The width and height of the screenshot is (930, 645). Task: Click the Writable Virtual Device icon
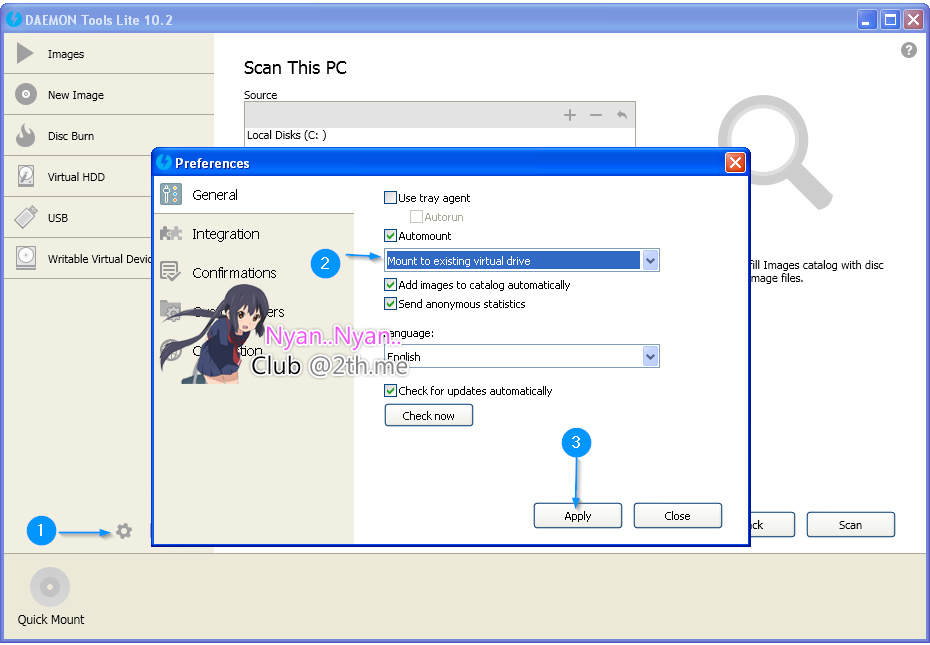click(x=26, y=258)
